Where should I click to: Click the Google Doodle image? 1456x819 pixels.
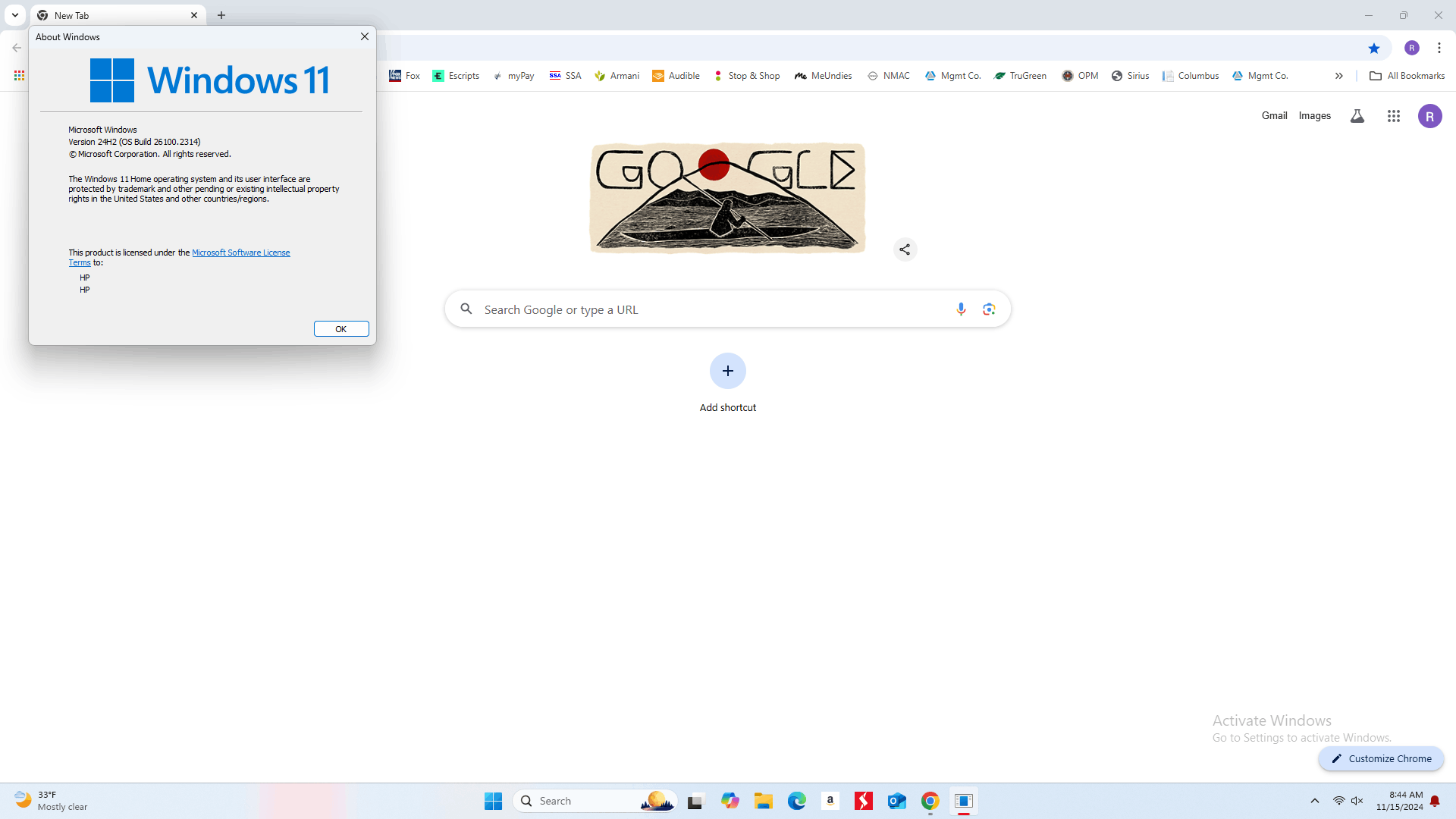(727, 198)
